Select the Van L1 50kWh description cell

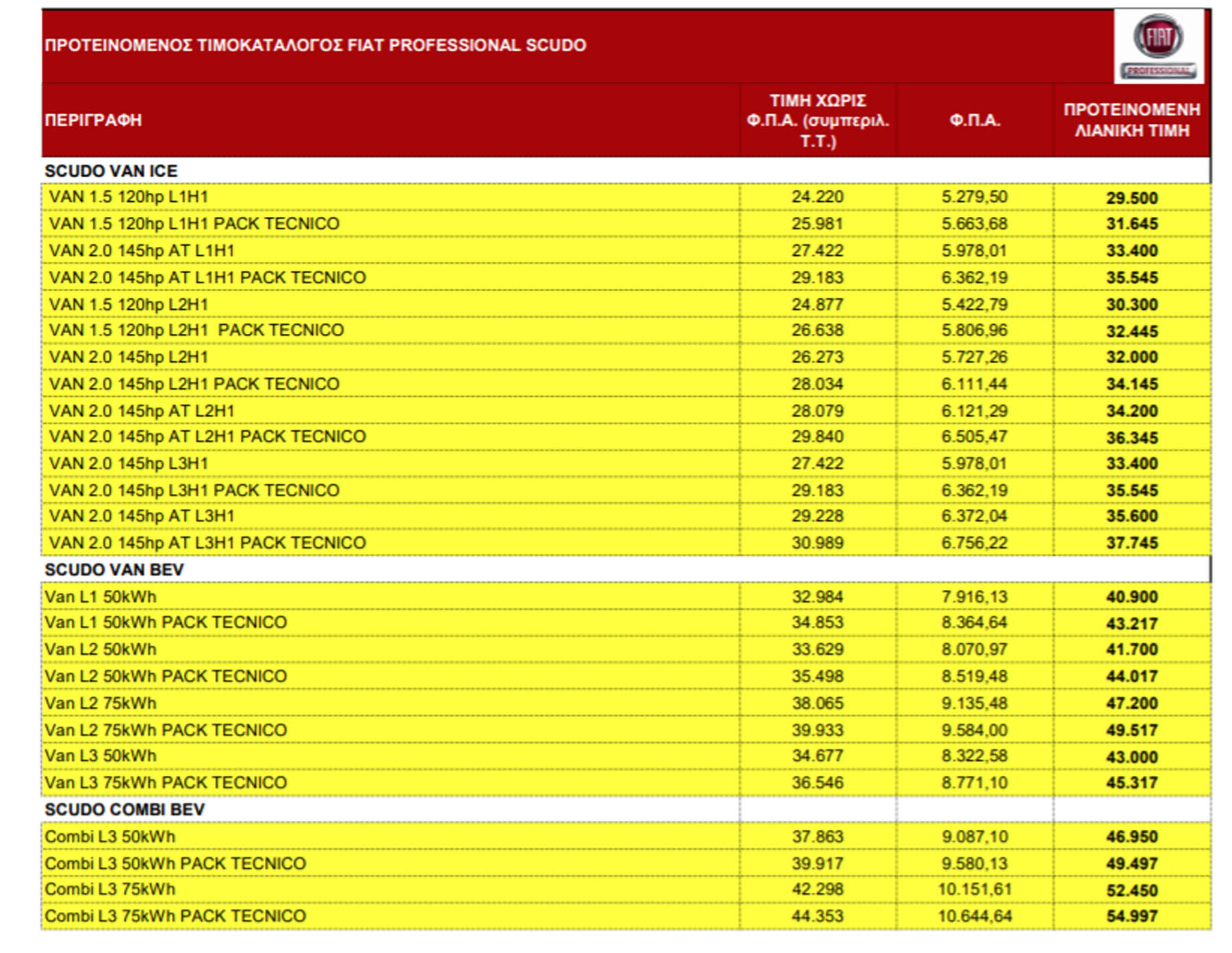click(x=101, y=597)
